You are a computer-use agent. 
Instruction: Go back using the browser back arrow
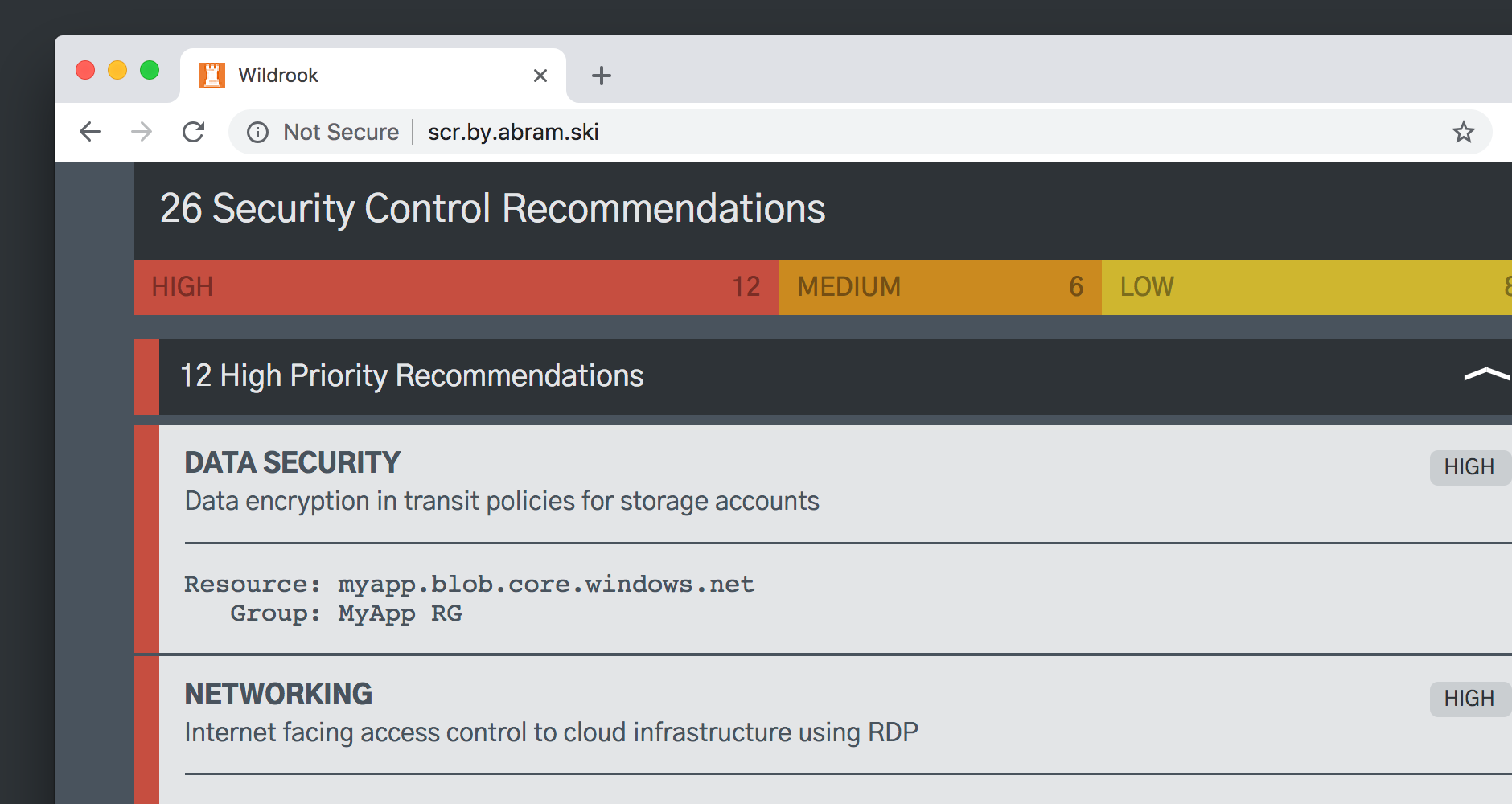pos(90,132)
